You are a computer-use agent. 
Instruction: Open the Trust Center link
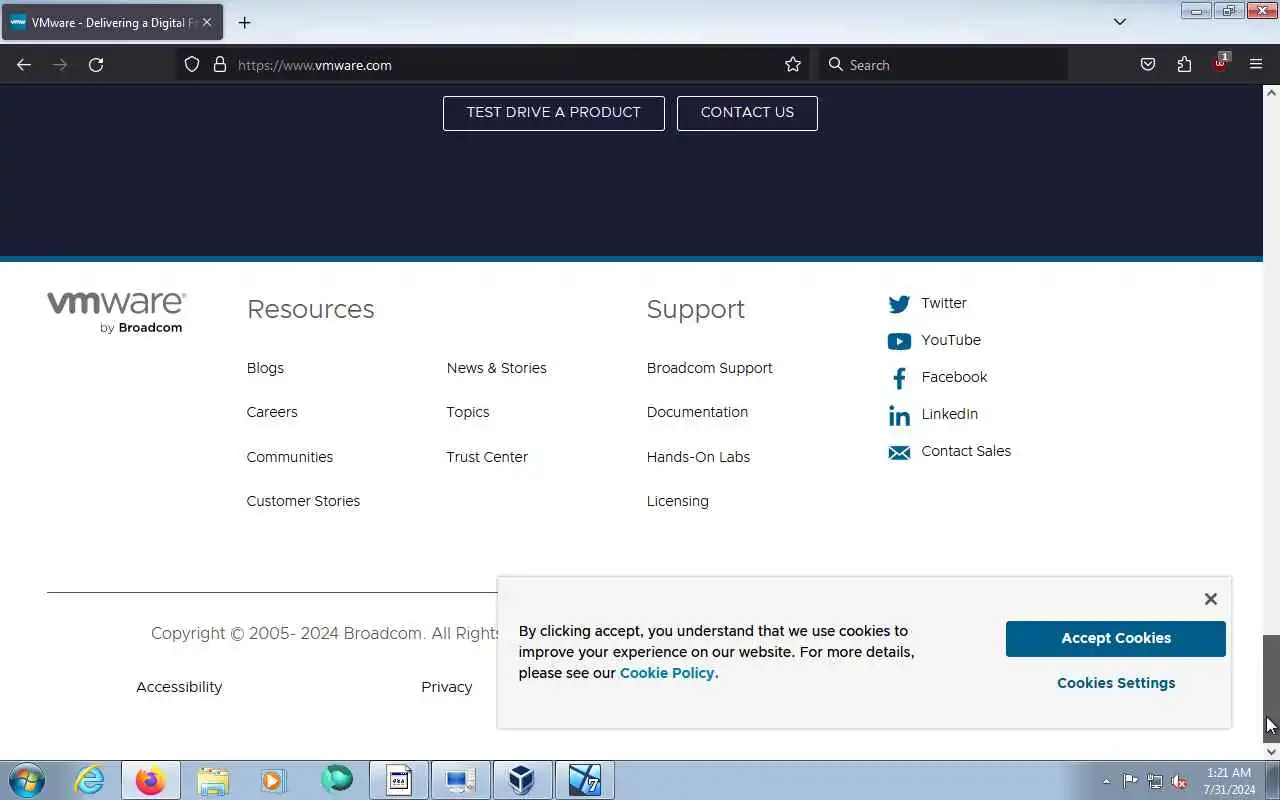487,457
